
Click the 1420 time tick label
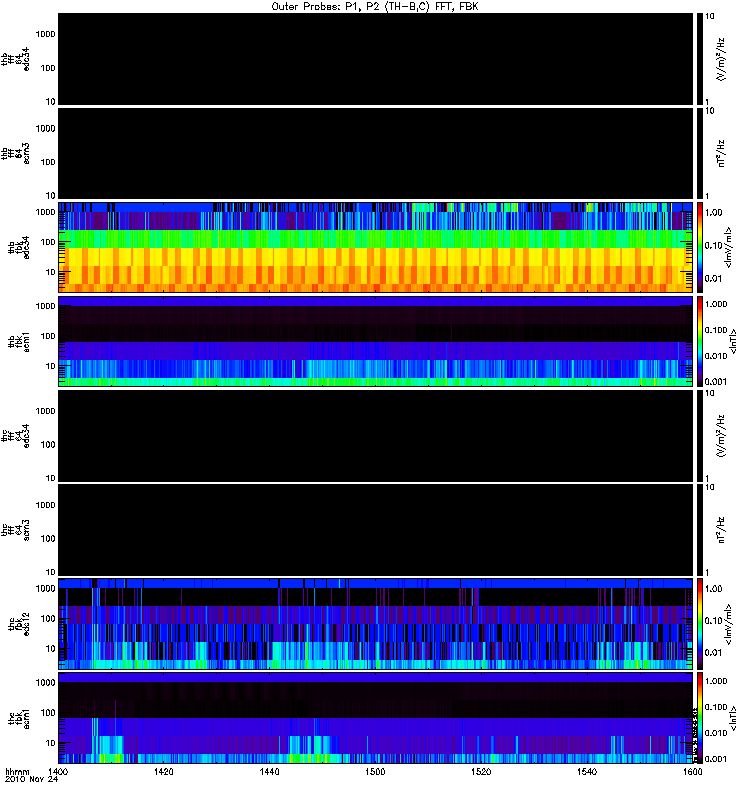coord(163,771)
